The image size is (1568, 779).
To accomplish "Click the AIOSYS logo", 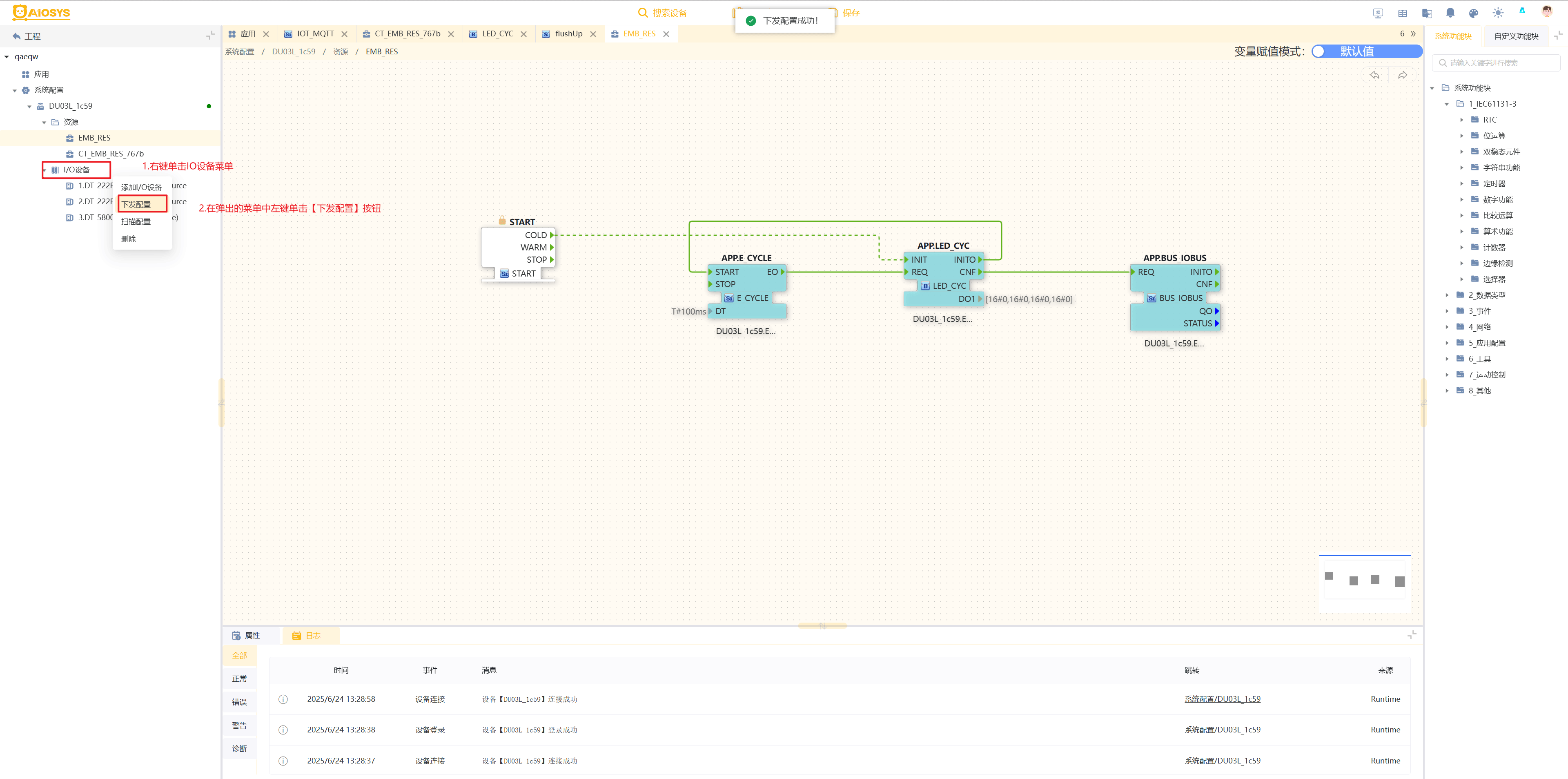I will tap(41, 12).
